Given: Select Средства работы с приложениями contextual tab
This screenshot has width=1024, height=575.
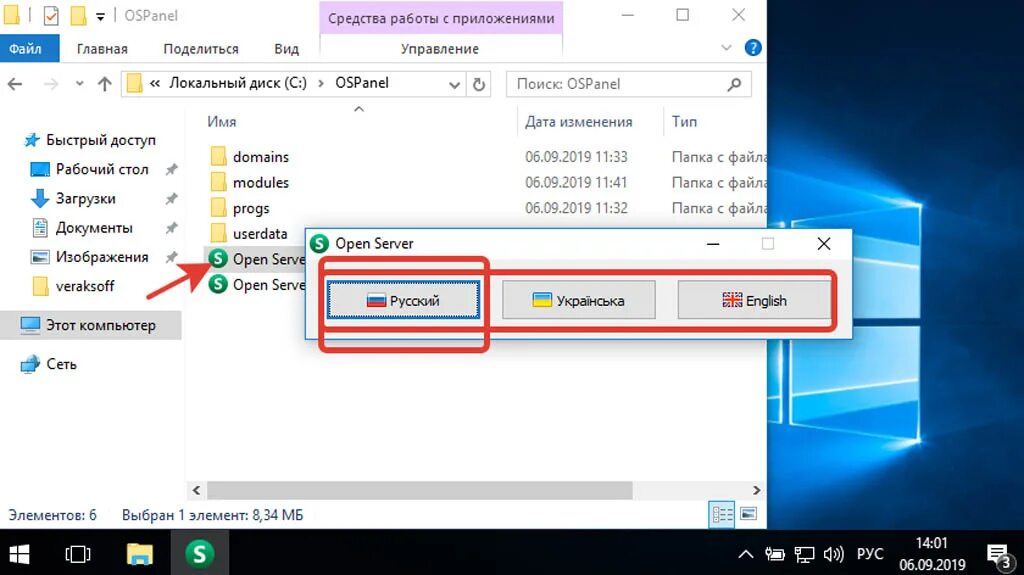Looking at the screenshot, I should [x=441, y=18].
